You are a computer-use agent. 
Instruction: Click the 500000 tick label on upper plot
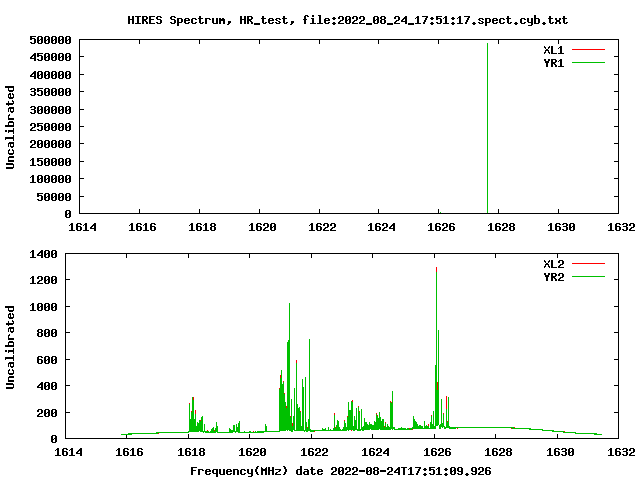pos(51,40)
